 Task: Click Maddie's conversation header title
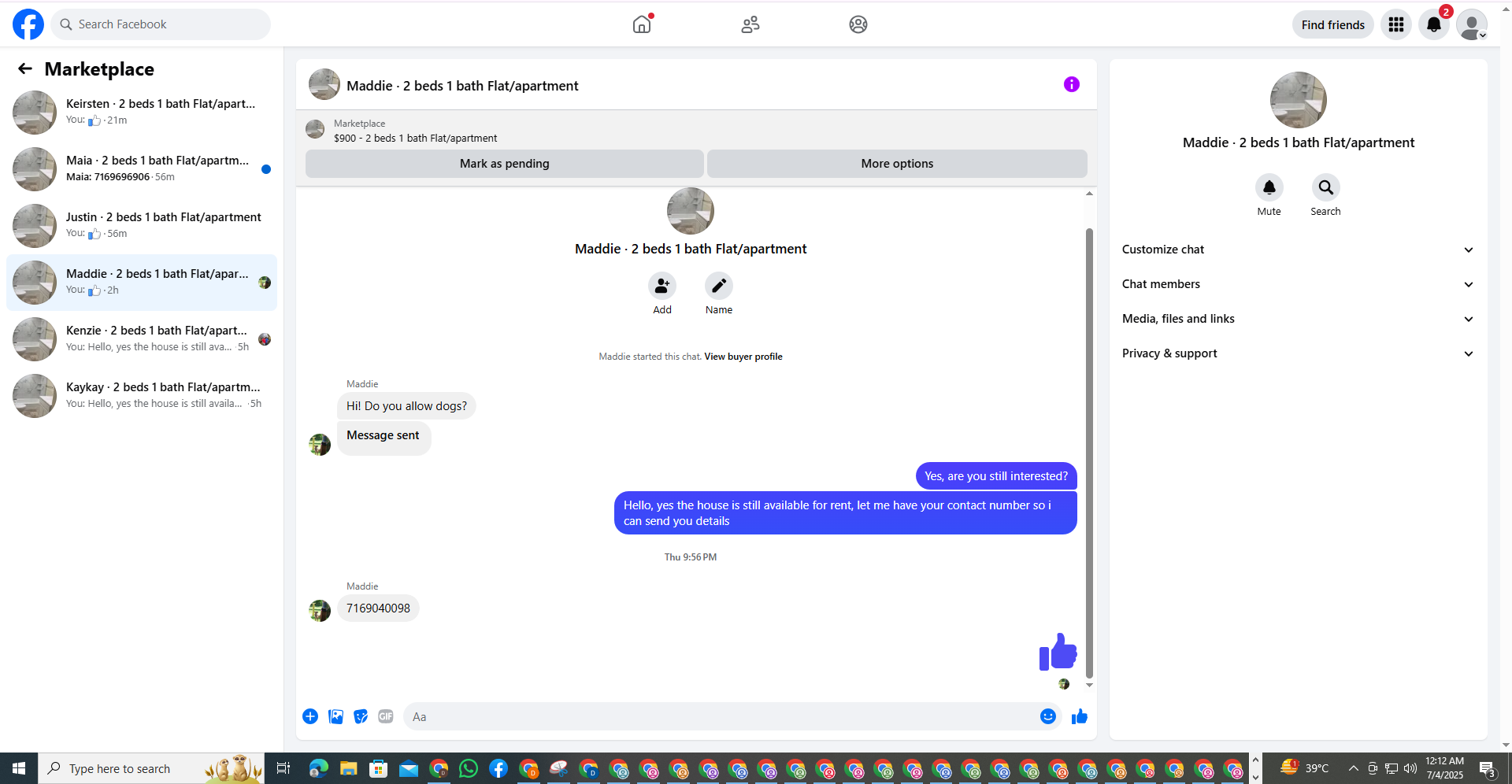point(462,86)
